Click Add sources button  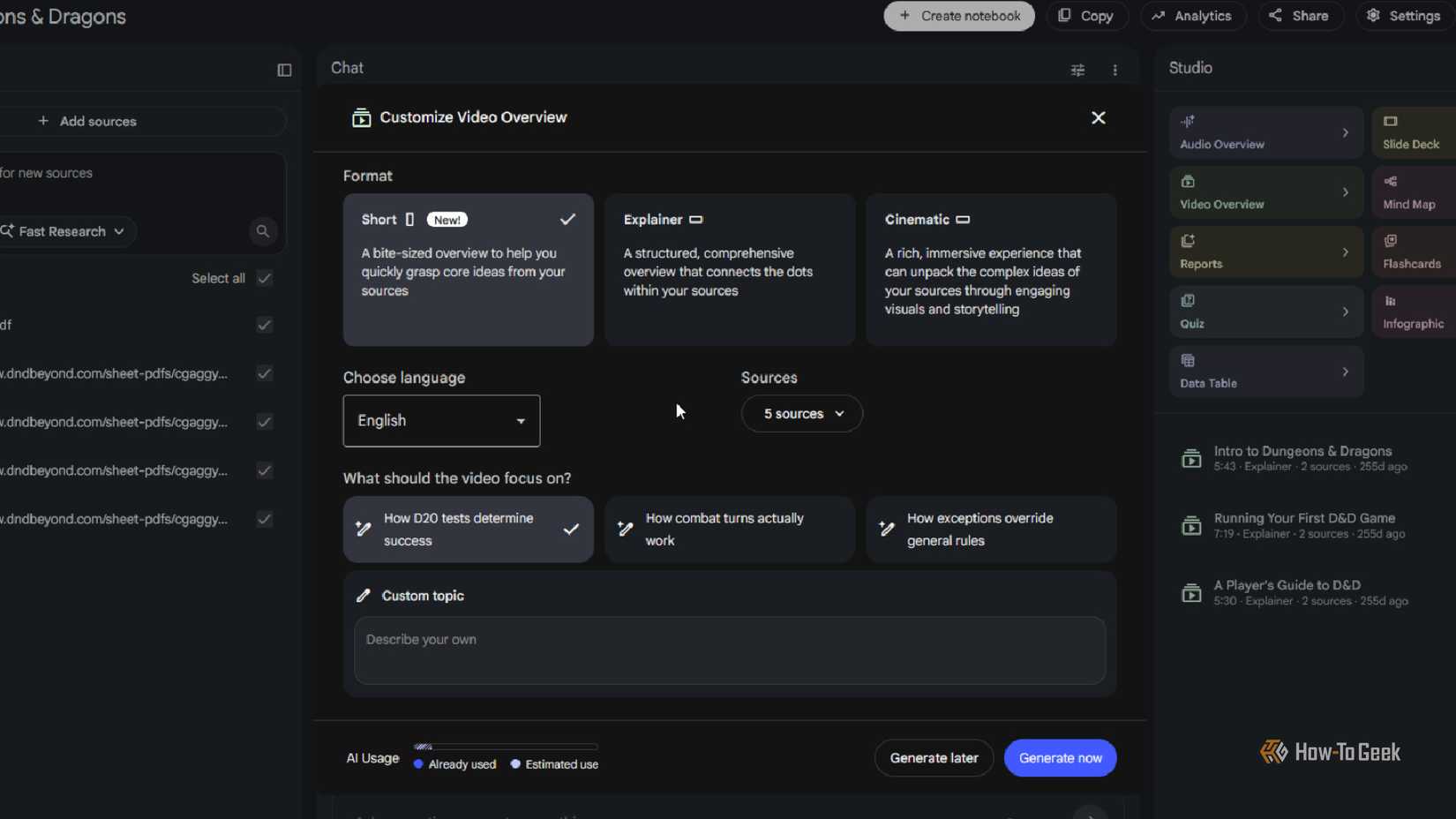[x=141, y=121]
